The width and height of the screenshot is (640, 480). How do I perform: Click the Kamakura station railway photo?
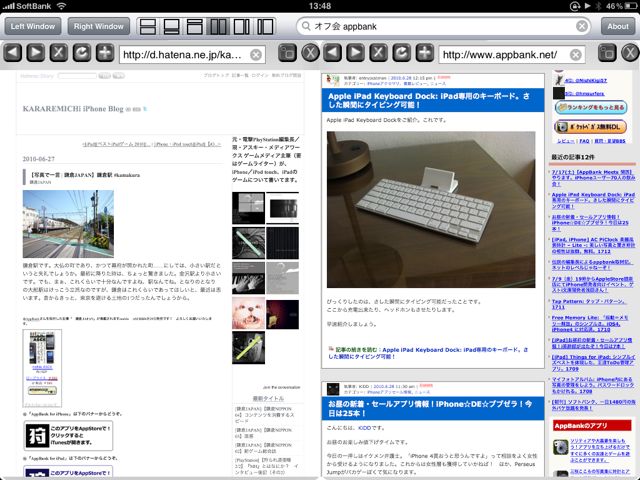[x=68, y=224]
